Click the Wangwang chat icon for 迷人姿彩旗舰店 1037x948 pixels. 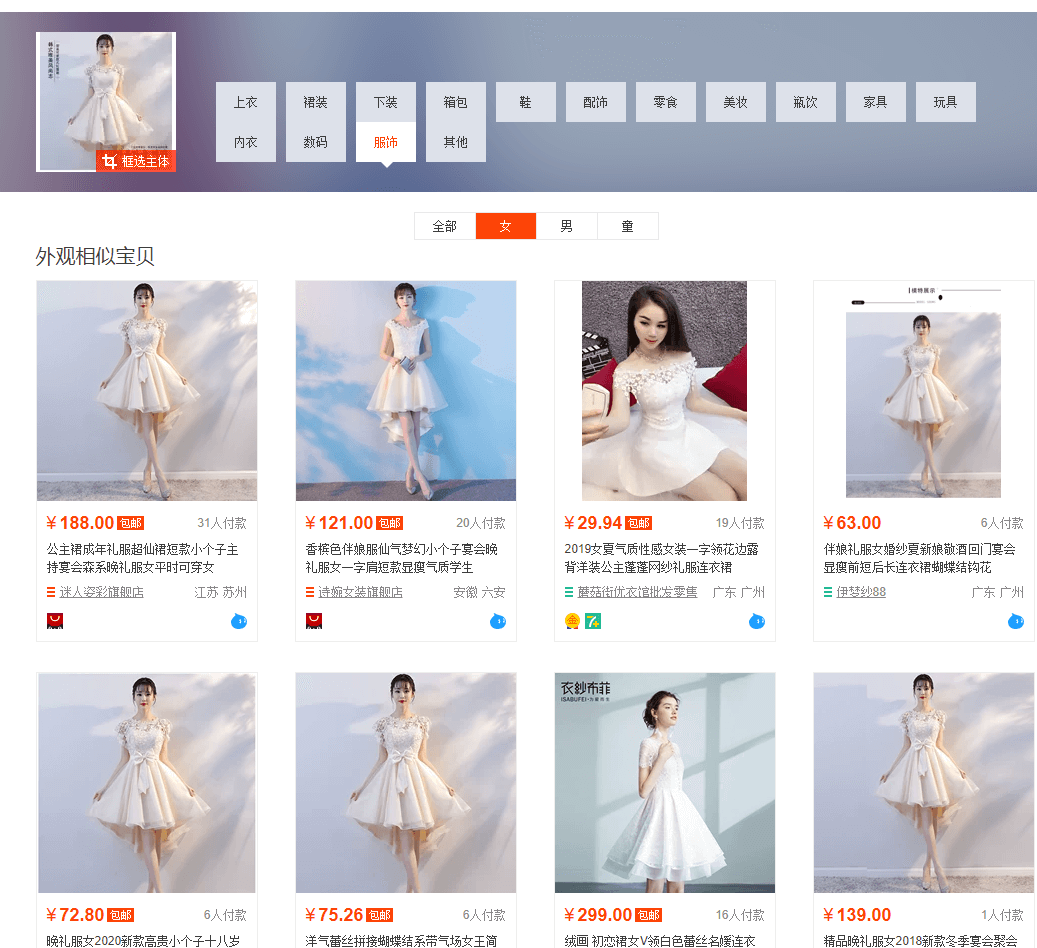point(239,621)
